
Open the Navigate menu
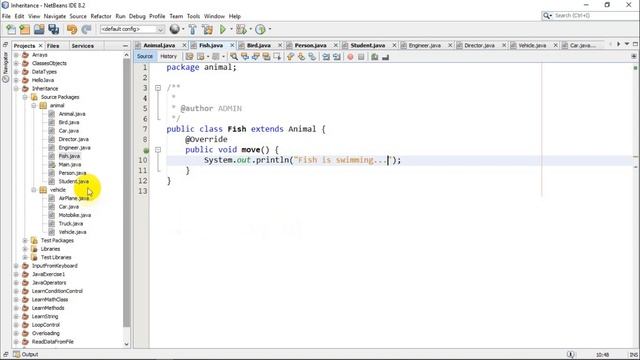click(55, 16)
